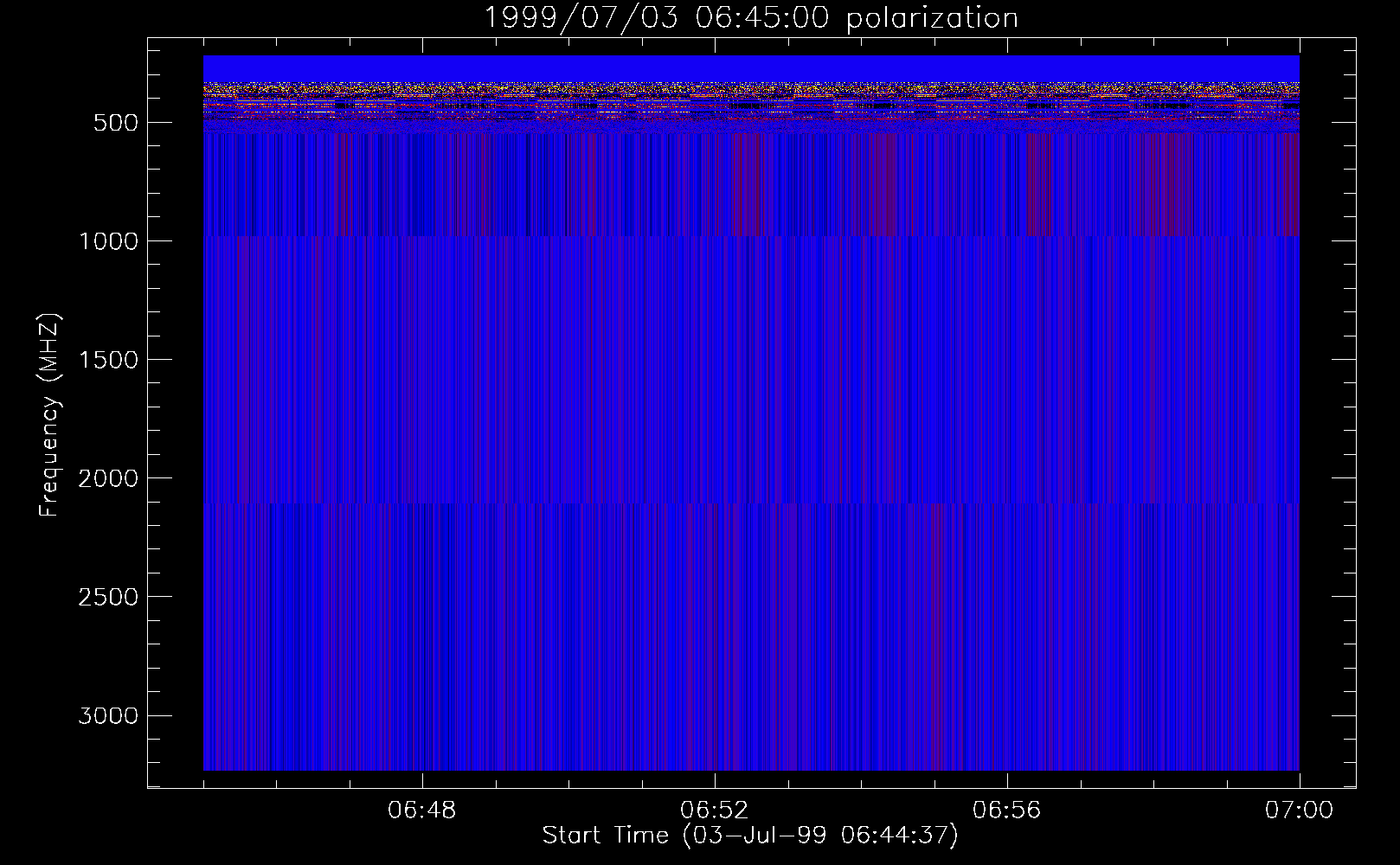Pick the 07:00 time tick label
The image size is (1400, 865).
point(1299,811)
